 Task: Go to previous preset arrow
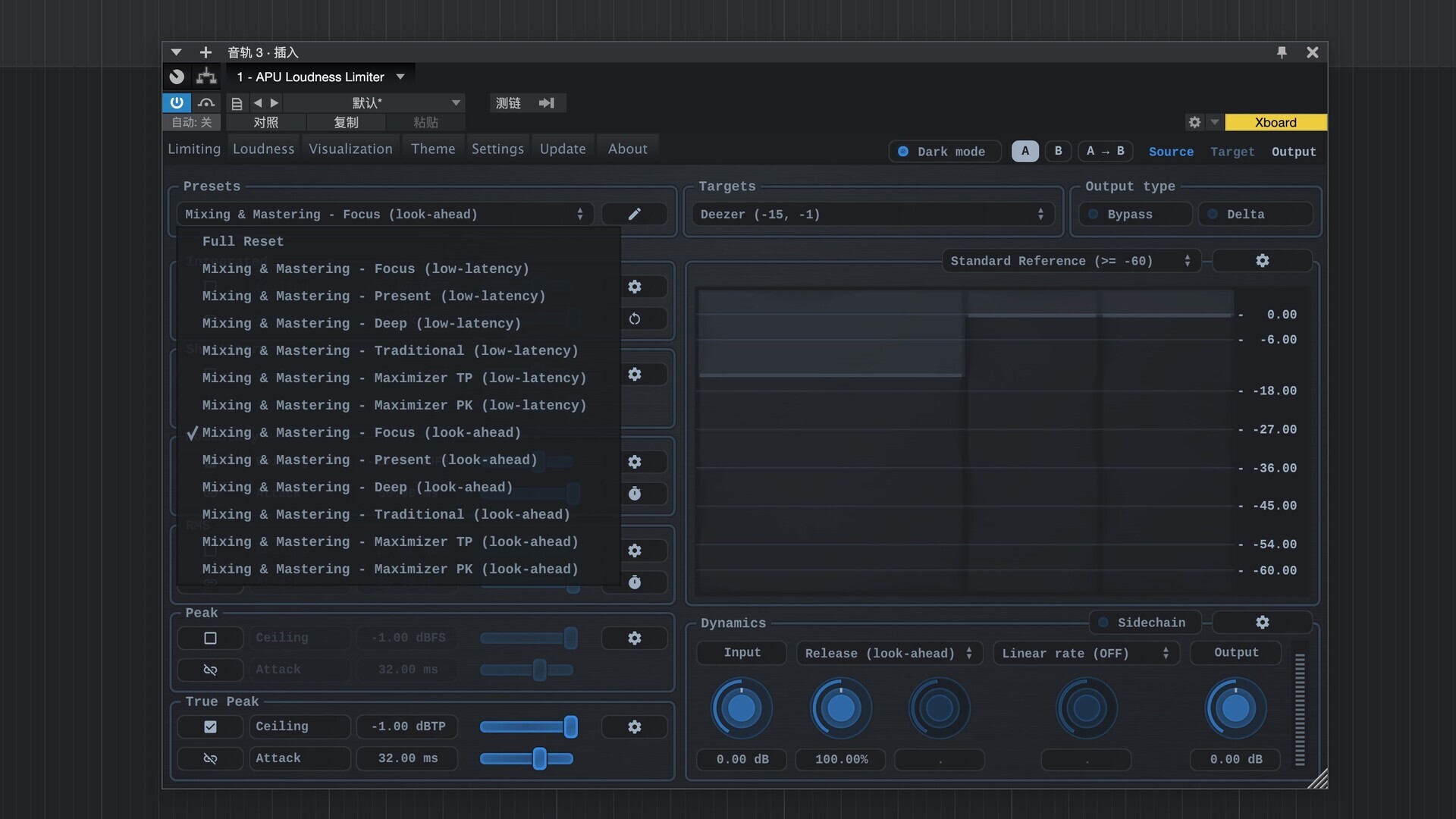pos(258,103)
